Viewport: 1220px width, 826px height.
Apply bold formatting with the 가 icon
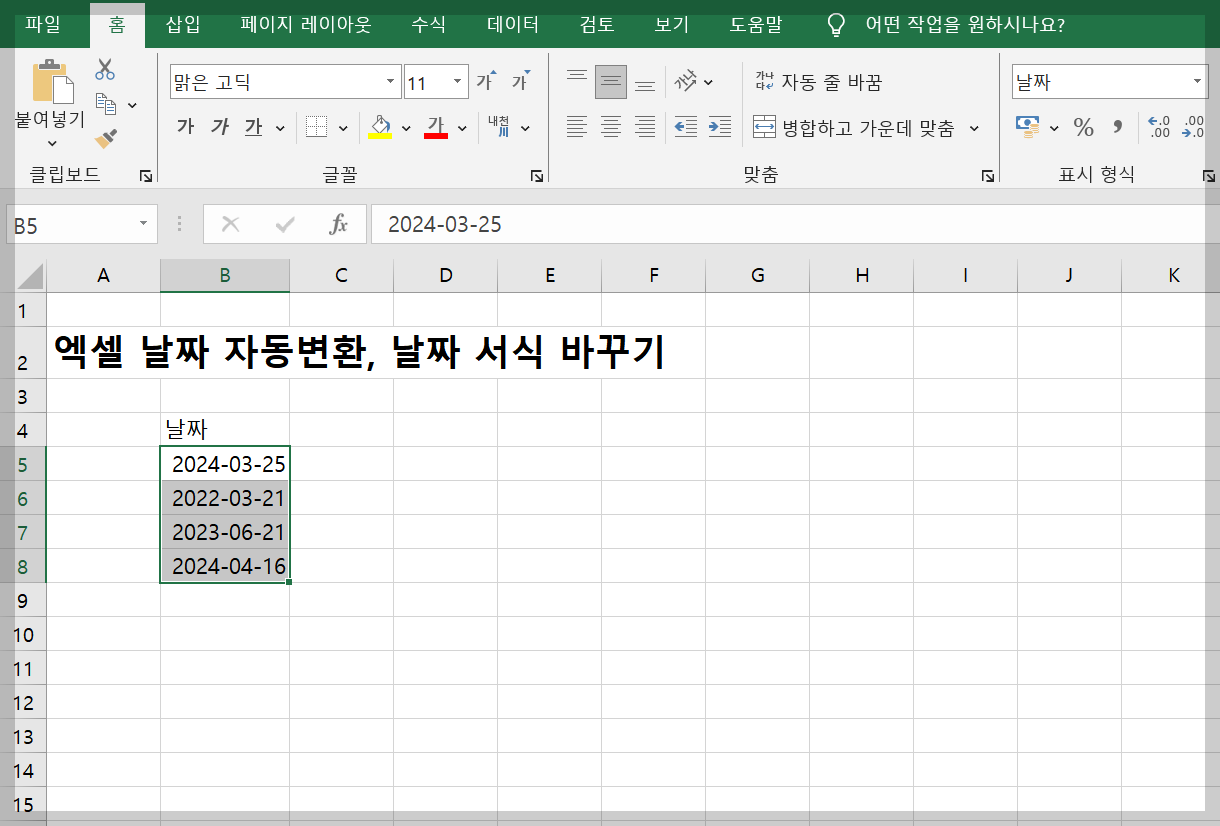(x=185, y=126)
